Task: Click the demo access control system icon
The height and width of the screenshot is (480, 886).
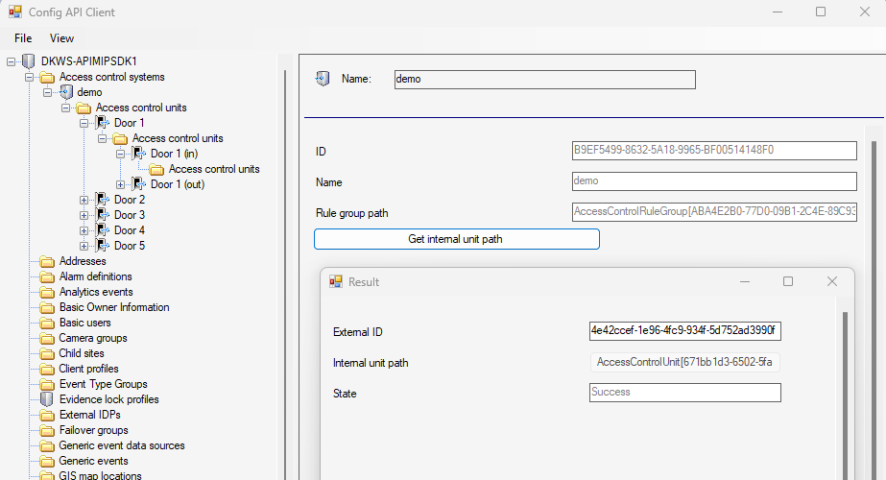Action: [66, 92]
